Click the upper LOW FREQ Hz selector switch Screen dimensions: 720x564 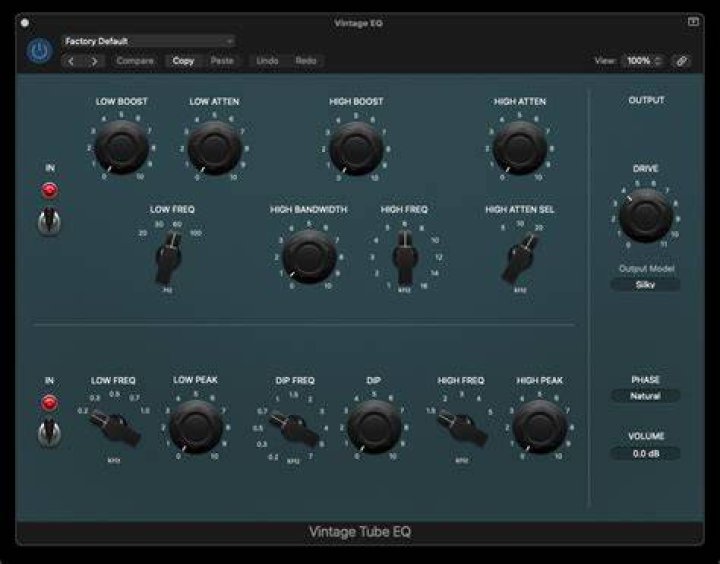[x=169, y=258]
